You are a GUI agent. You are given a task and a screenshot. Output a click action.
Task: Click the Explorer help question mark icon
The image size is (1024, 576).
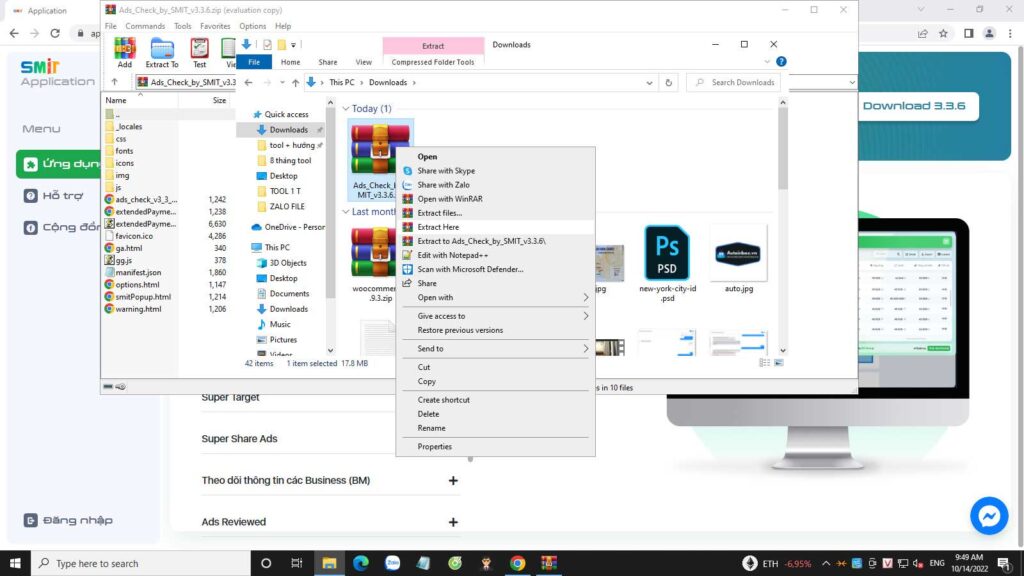781,62
